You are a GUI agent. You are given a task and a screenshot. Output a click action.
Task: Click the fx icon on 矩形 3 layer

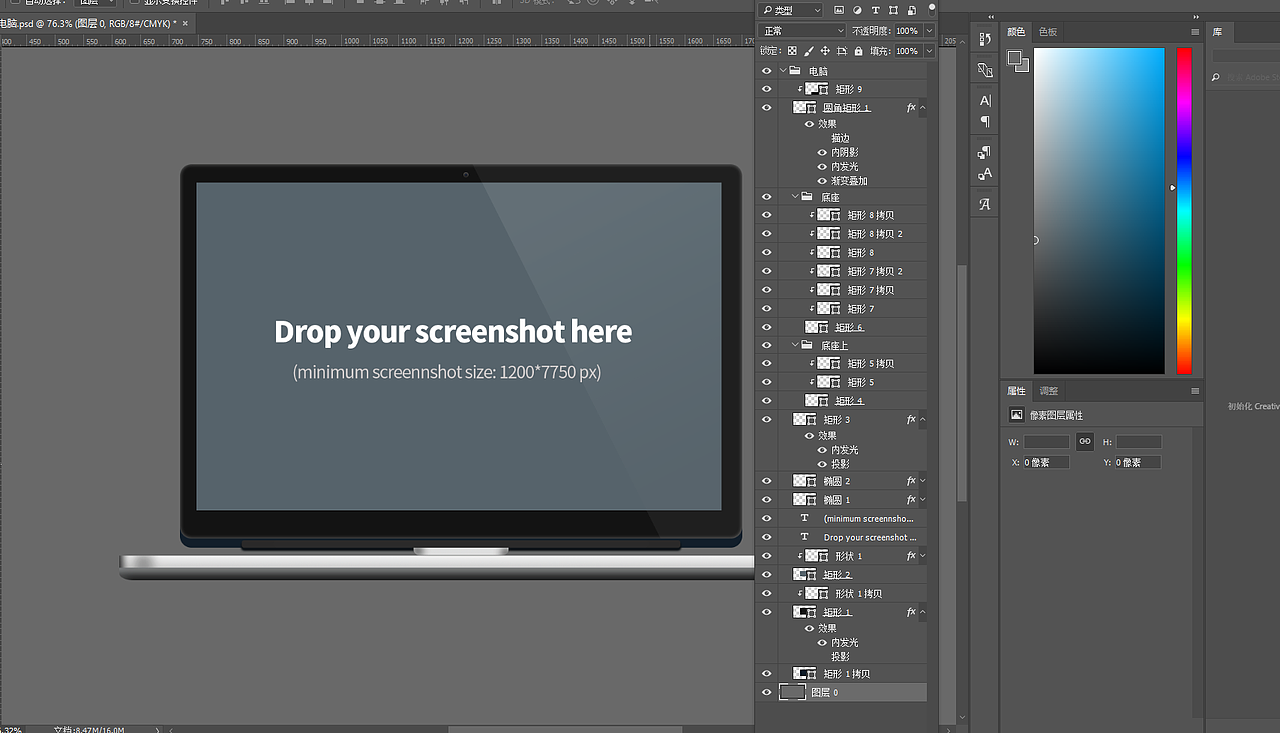[x=911, y=420]
